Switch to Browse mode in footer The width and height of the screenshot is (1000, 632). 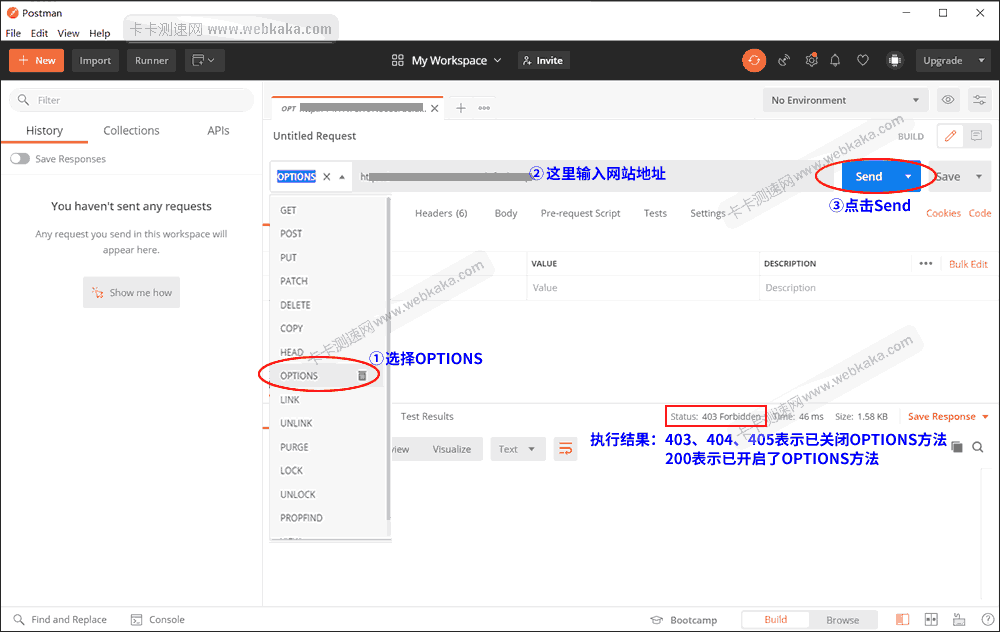(x=842, y=620)
